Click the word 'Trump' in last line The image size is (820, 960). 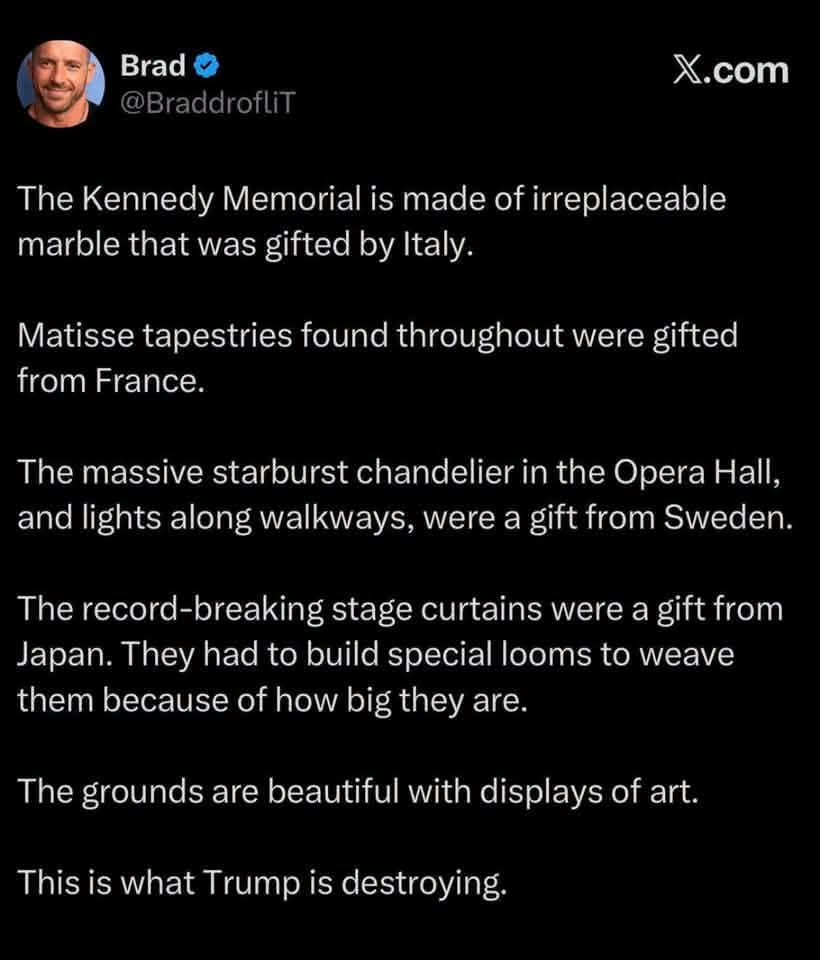(251, 884)
